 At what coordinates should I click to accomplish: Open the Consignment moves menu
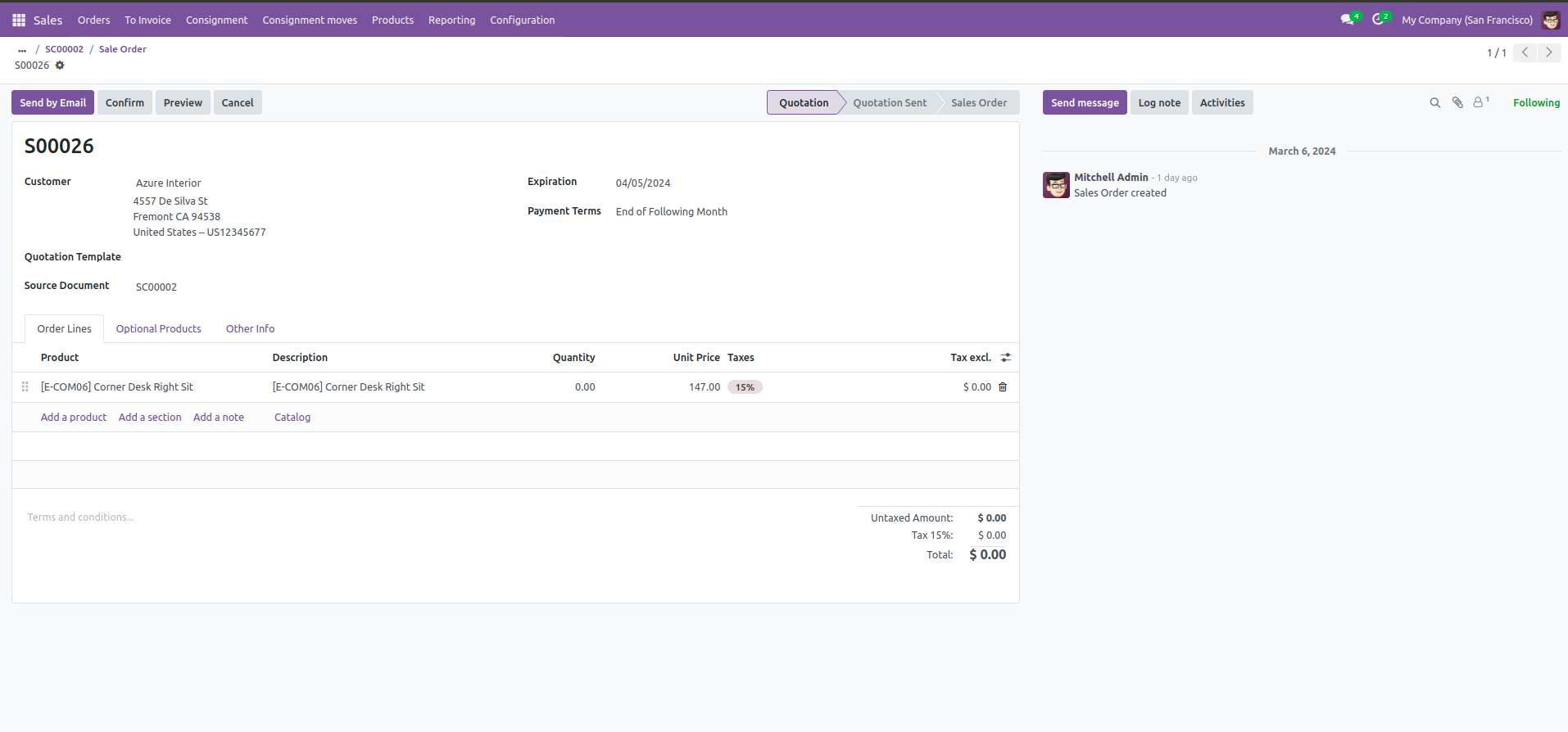(310, 20)
